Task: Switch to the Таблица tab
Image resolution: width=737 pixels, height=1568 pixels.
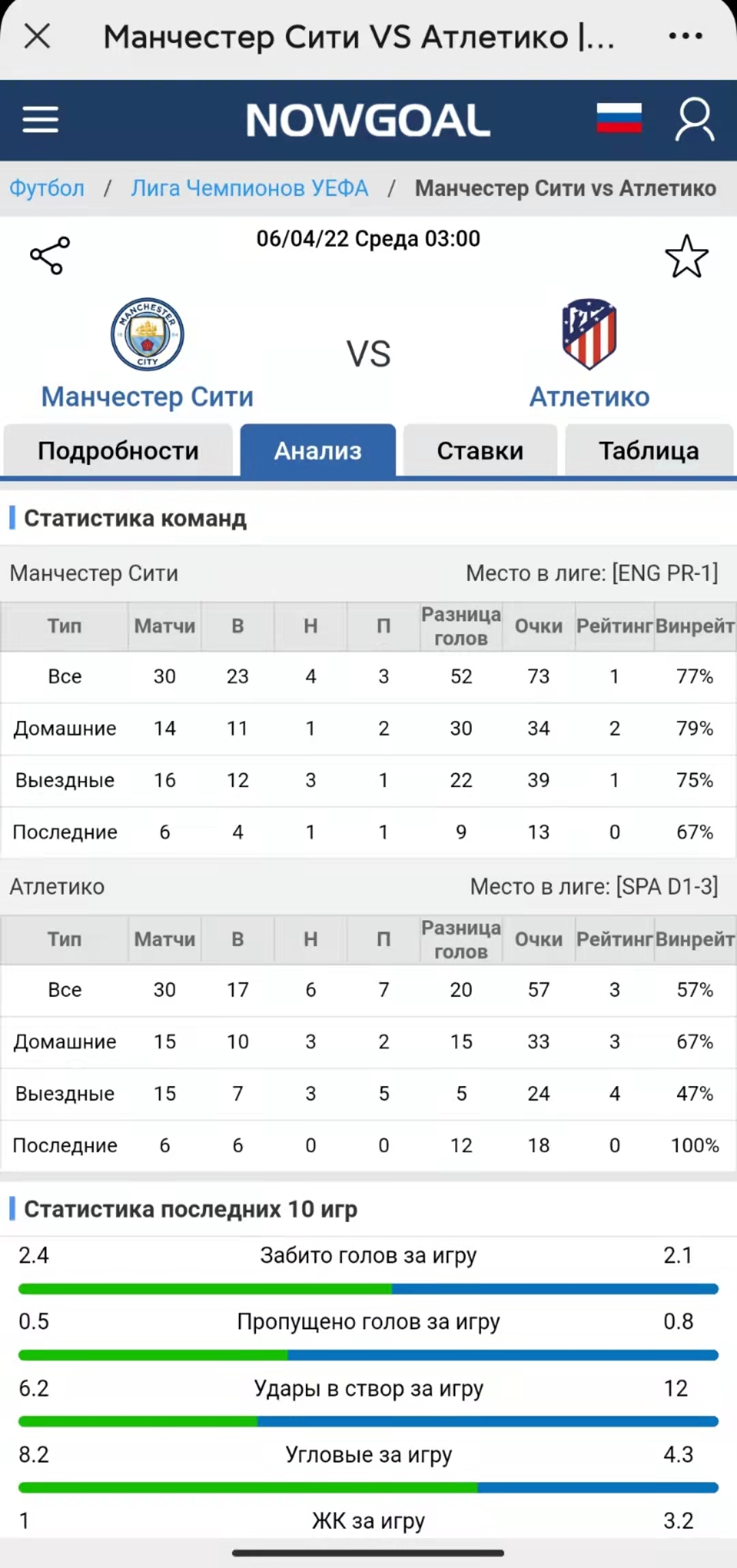Action: (x=649, y=451)
